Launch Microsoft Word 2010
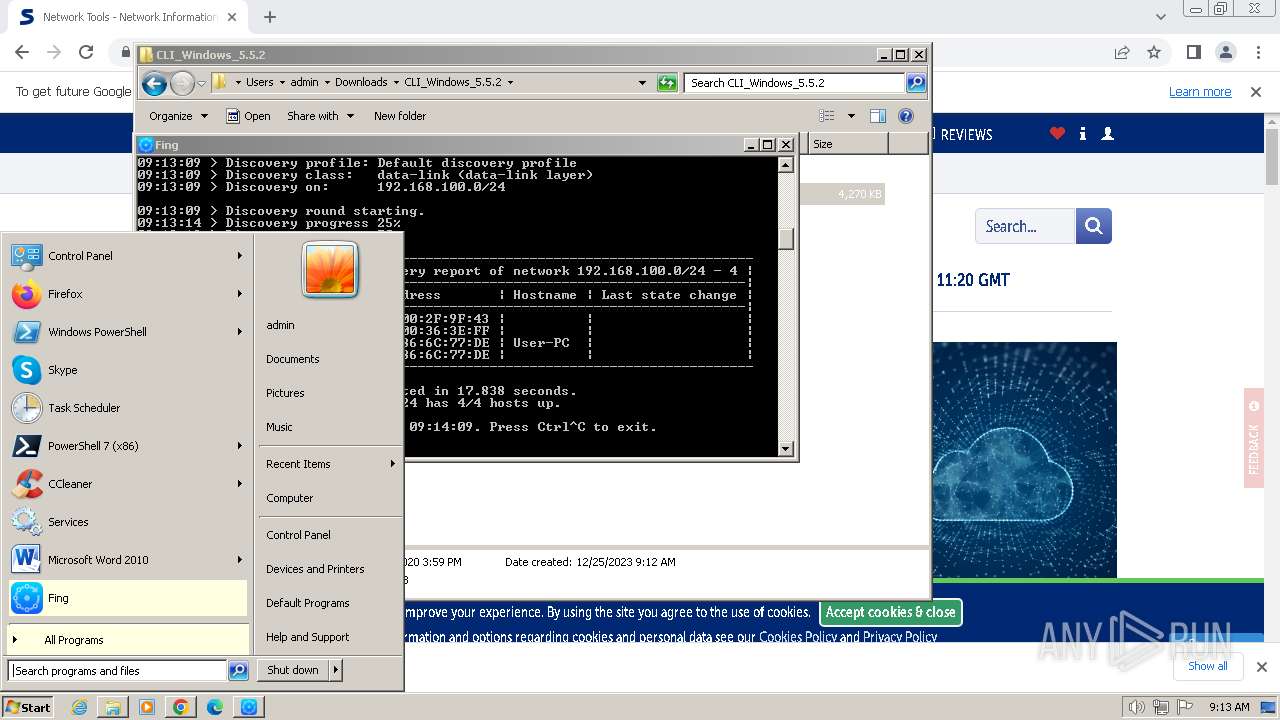The height and width of the screenshot is (720, 1280). click(127, 560)
